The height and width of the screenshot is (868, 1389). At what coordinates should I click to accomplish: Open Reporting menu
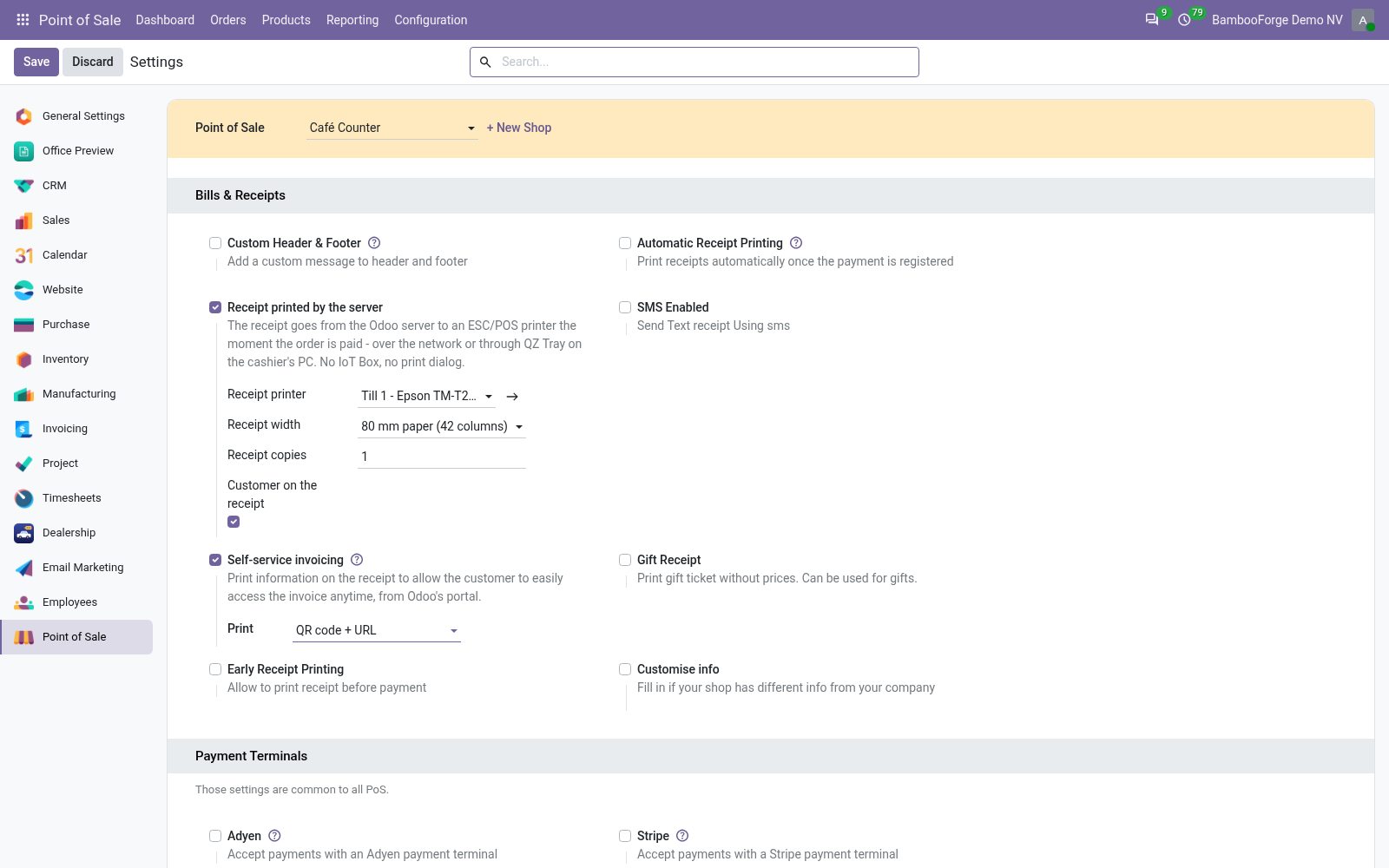pos(352,20)
